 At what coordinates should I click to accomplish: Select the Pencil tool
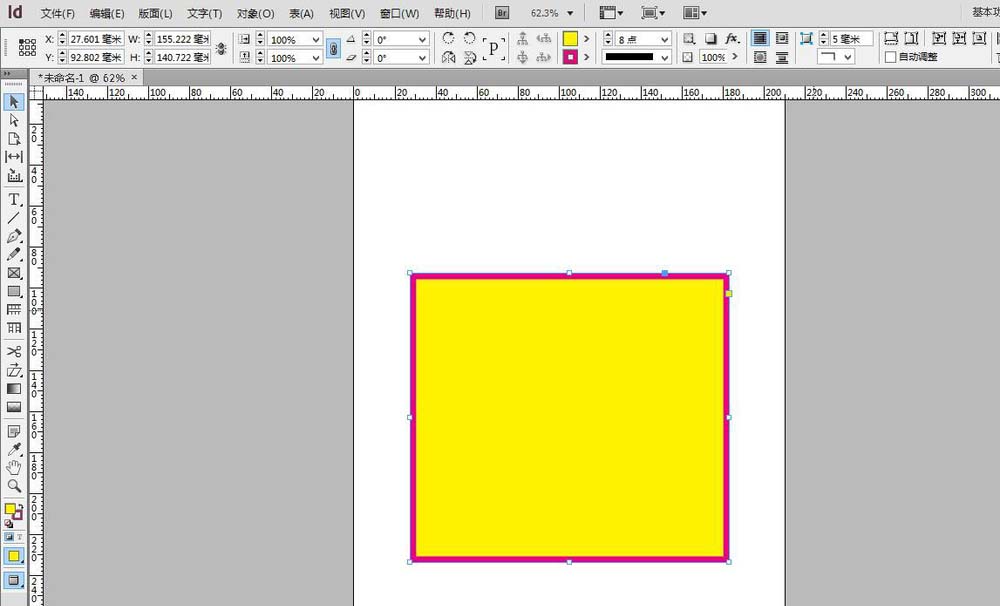tap(14, 255)
